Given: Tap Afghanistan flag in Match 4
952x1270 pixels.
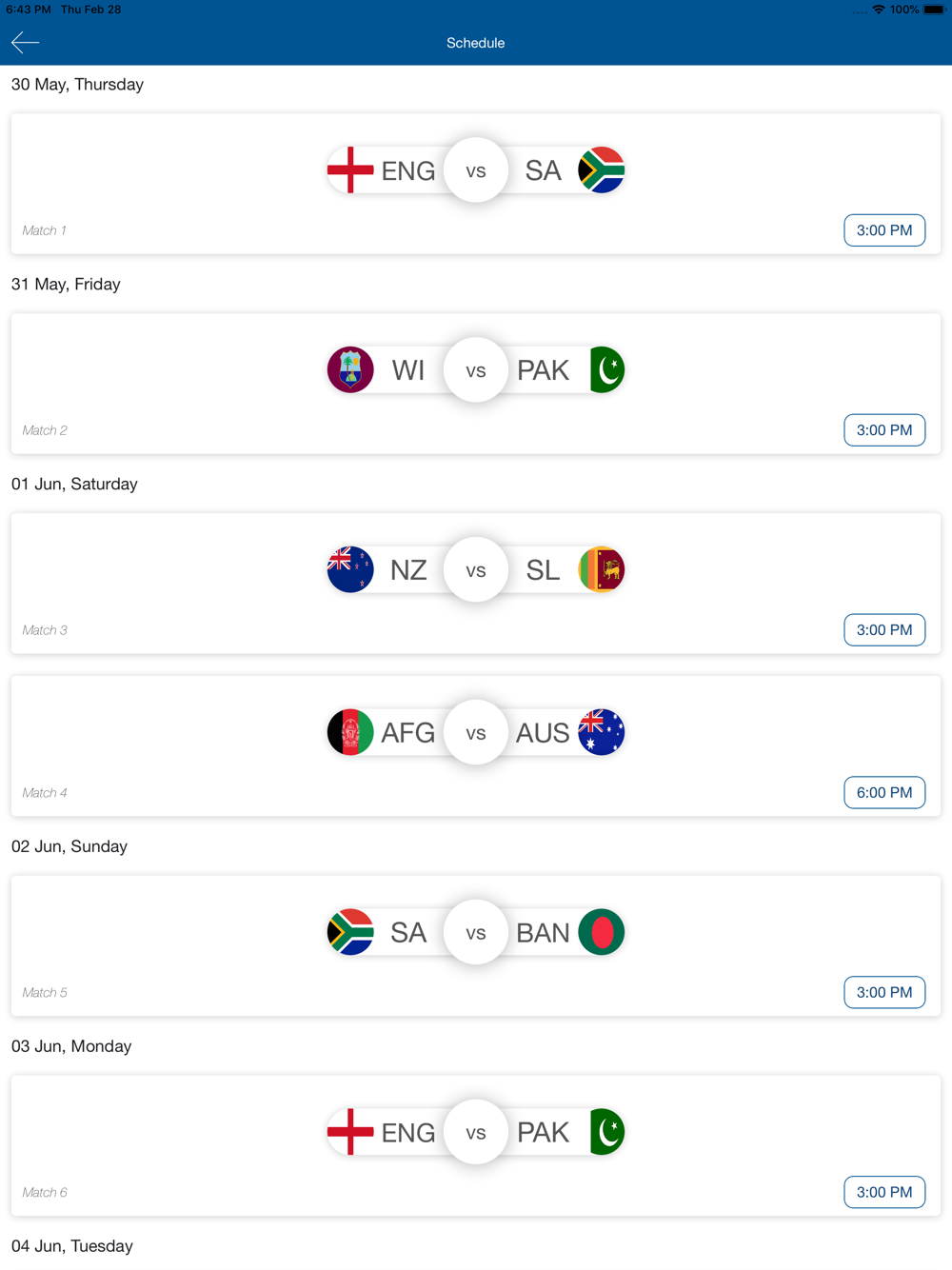Looking at the screenshot, I should click(350, 733).
